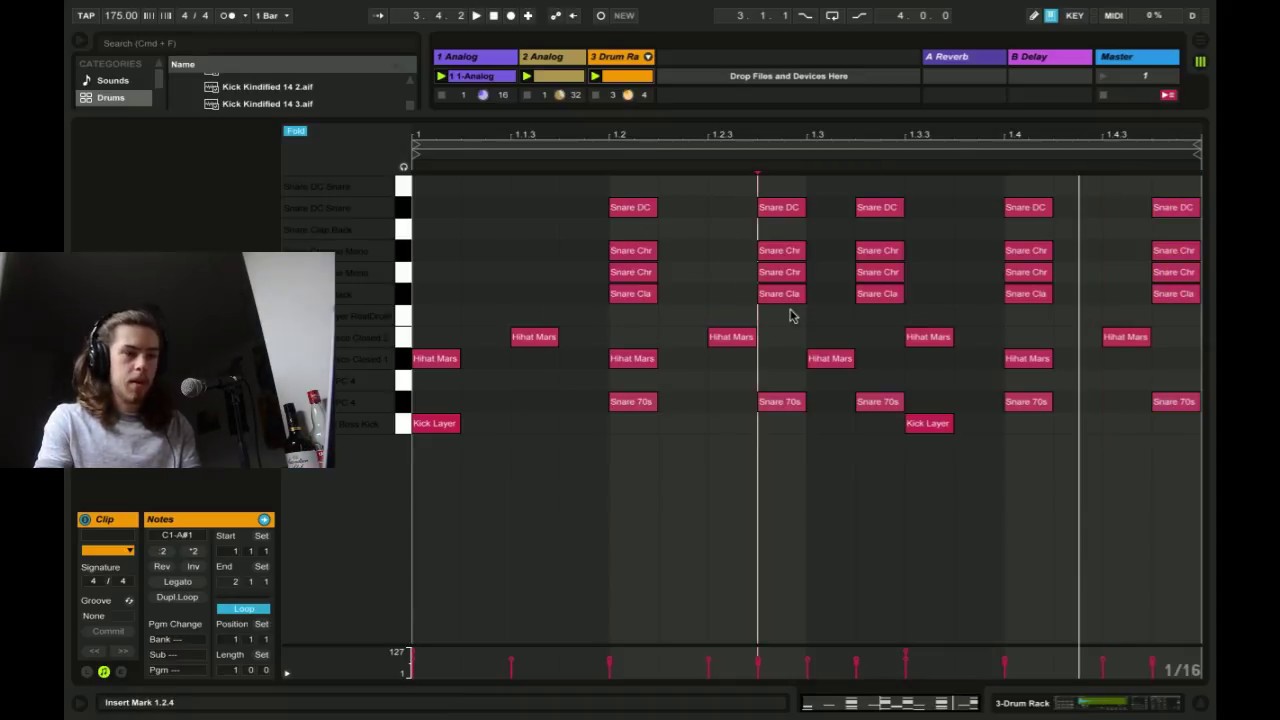Select the A Reverb return track header
The image size is (1280, 720).
point(964,57)
